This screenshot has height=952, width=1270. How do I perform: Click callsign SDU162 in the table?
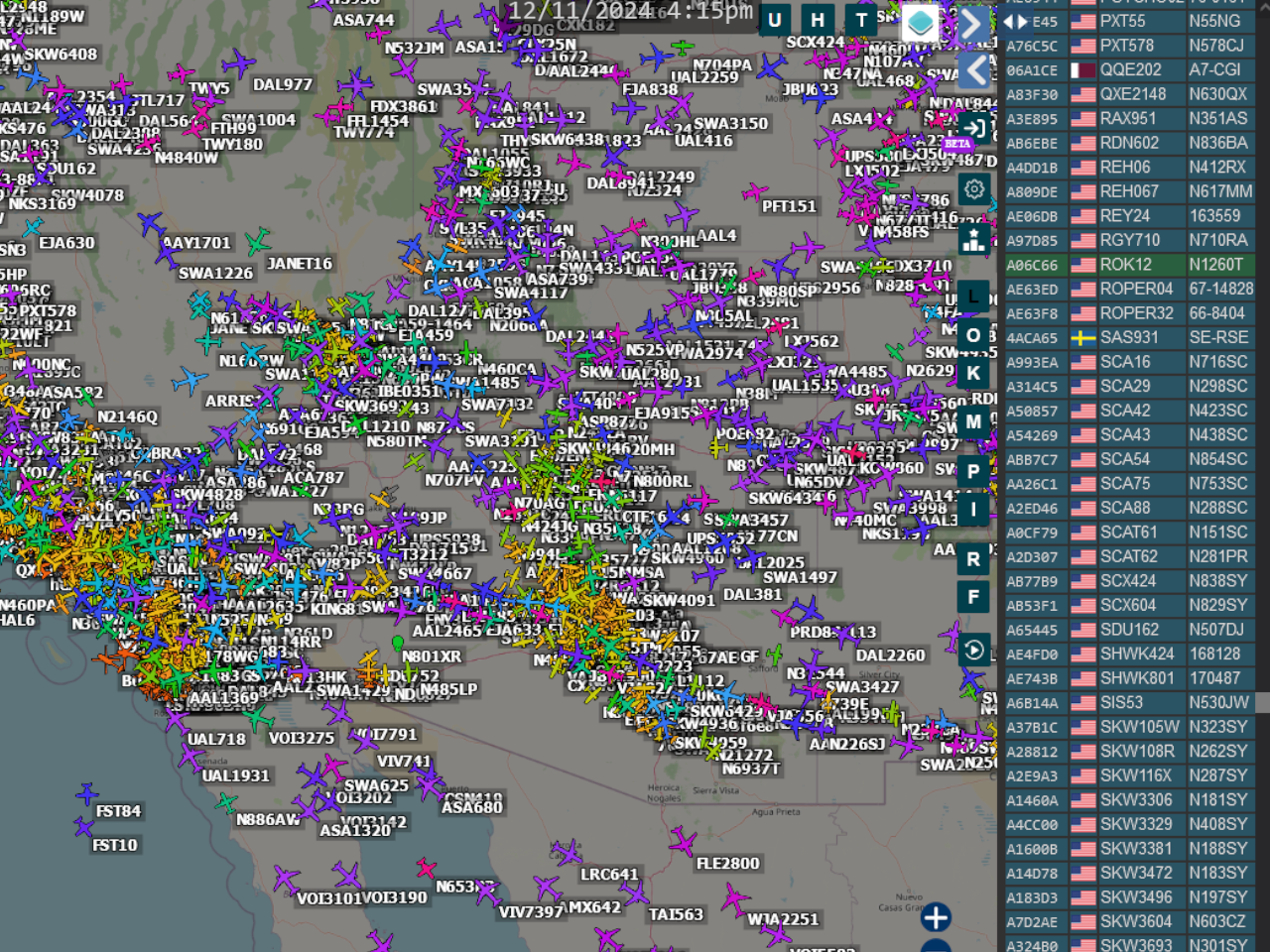pos(1128,630)
